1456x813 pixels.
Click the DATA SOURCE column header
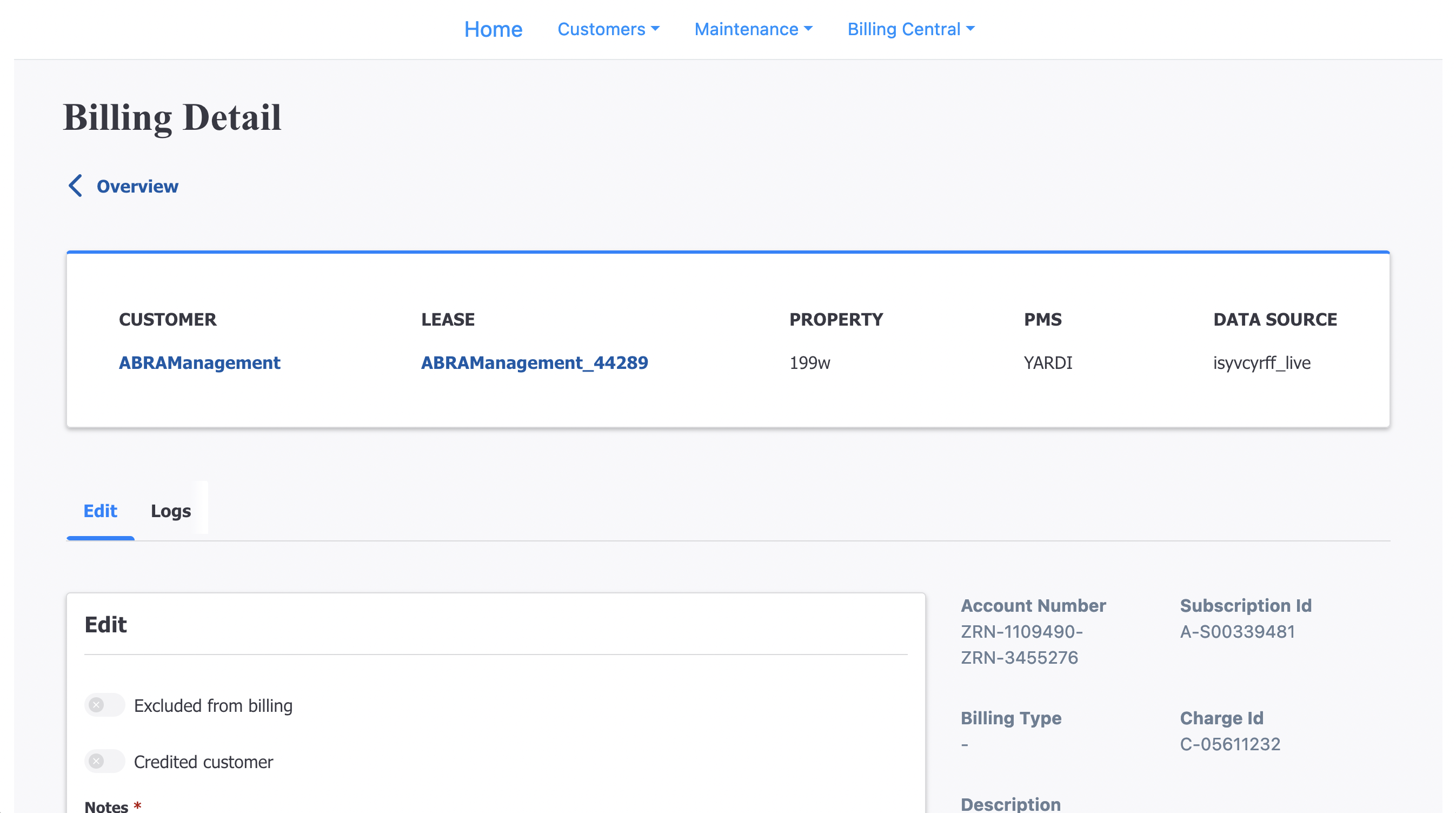(x=1275, y=320)
